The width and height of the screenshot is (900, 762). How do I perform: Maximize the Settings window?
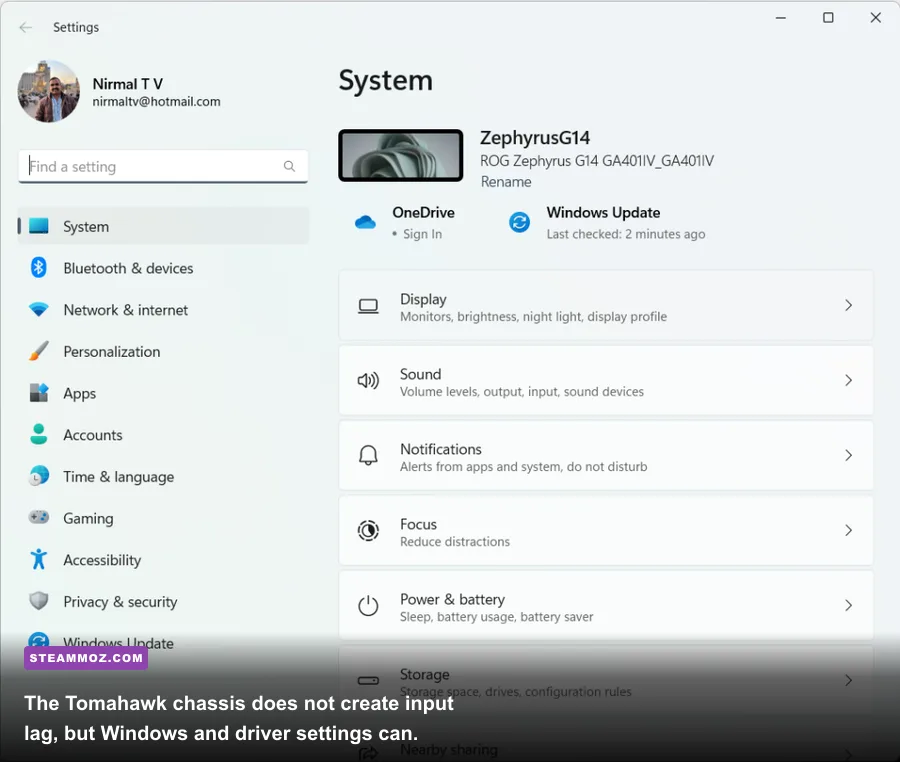(x=828, y=18)
